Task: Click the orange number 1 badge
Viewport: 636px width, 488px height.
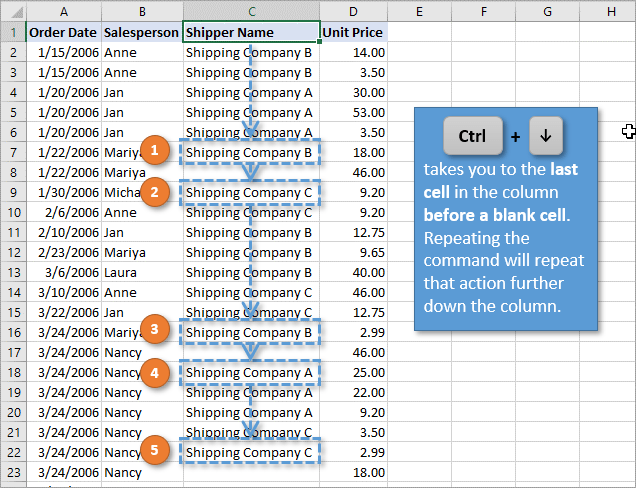Action: [x=153, y=152]
